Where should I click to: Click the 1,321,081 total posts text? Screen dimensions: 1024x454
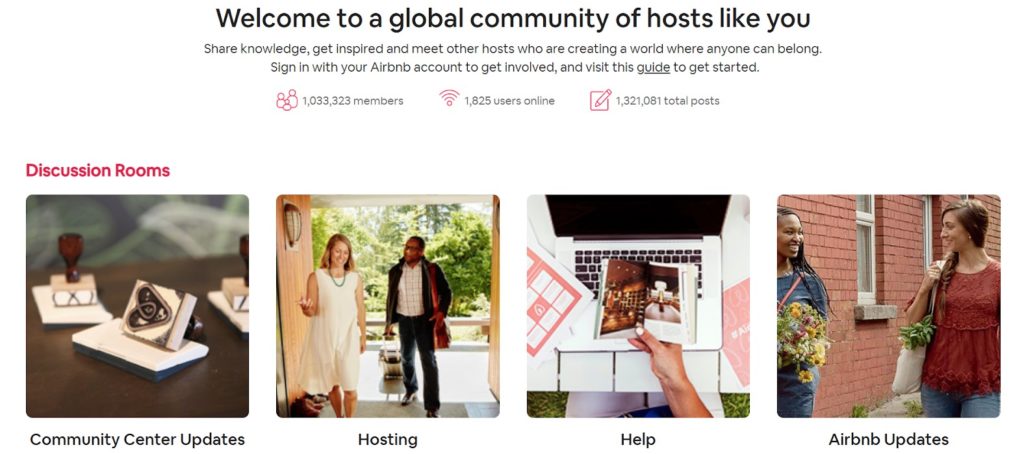click(x=667, y=101)
